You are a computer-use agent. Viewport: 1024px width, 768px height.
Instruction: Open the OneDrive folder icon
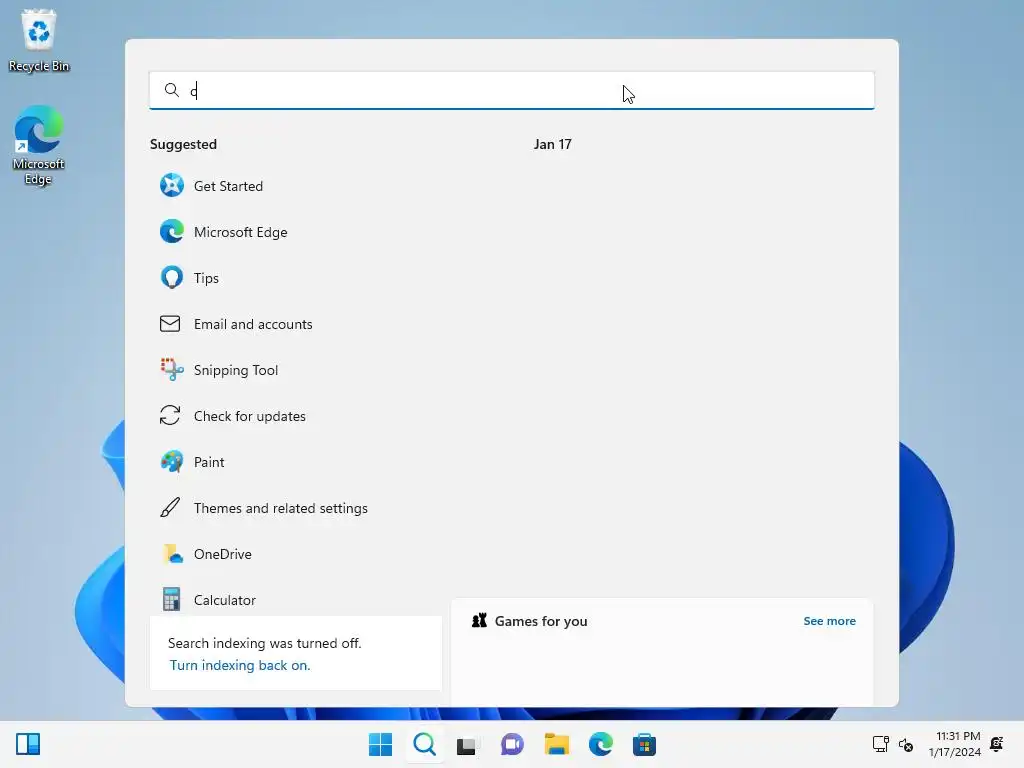(172, 554)
